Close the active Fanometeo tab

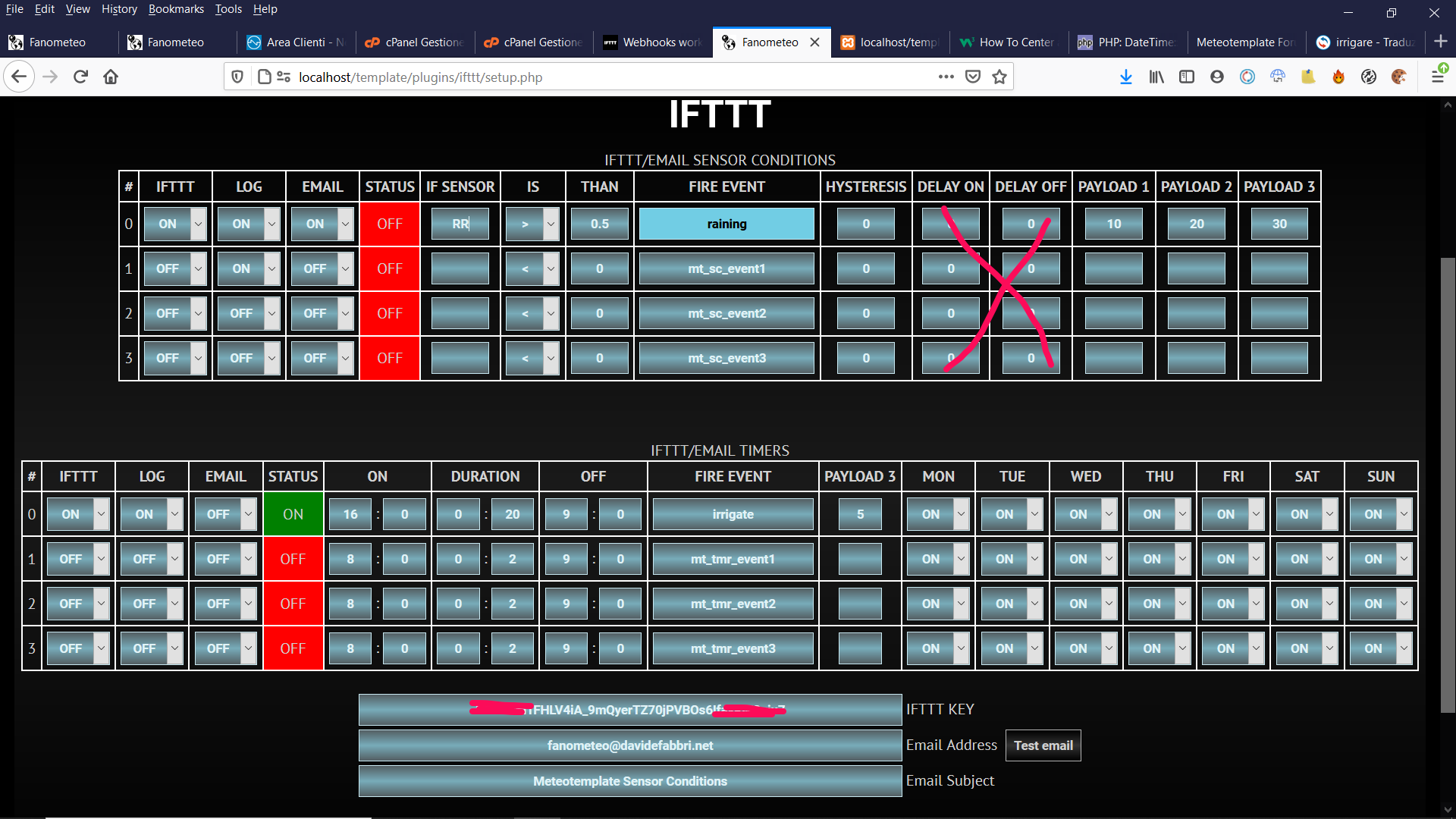[815, 42]
